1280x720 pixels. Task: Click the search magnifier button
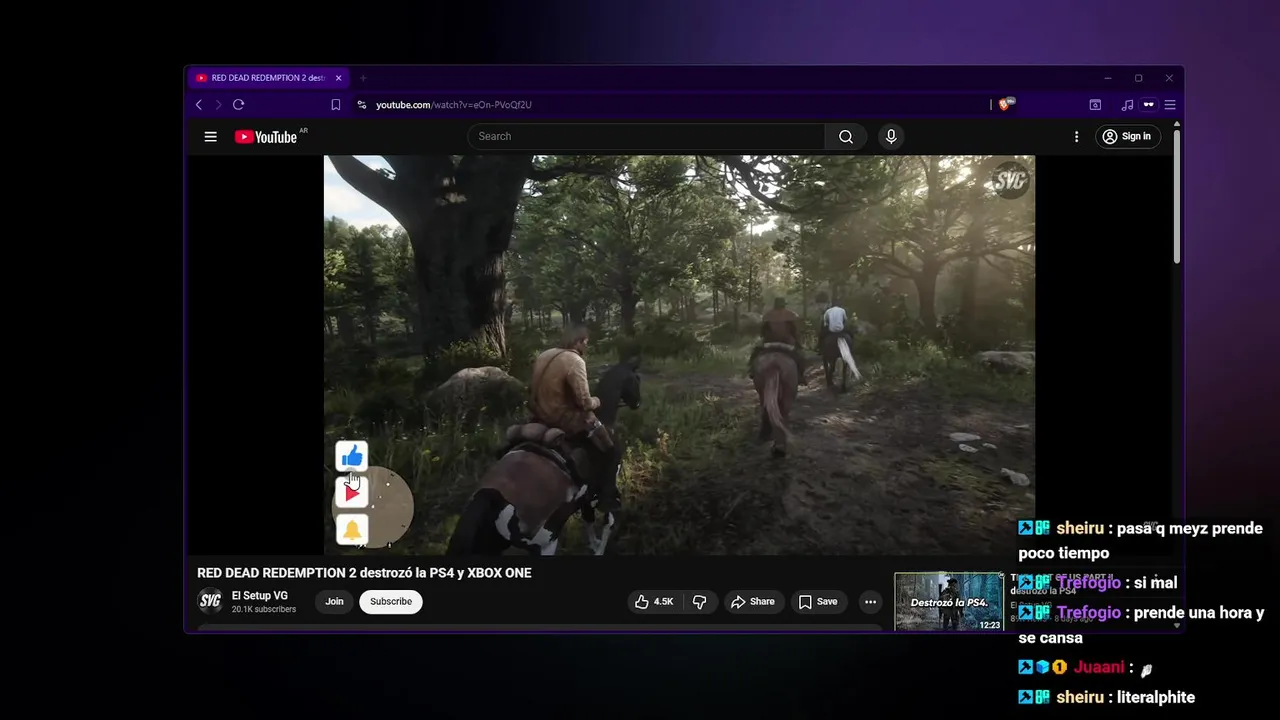pyautogui.click(x=846, y=137)
